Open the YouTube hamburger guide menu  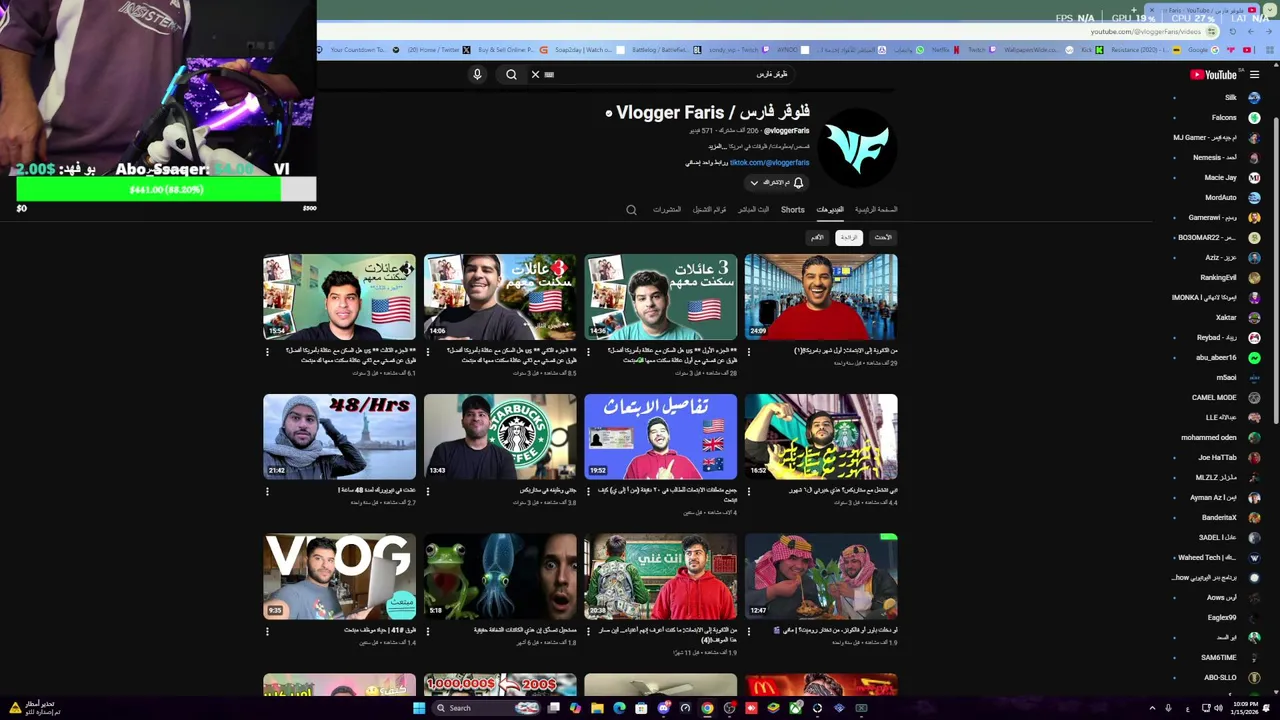(1254, 75)
